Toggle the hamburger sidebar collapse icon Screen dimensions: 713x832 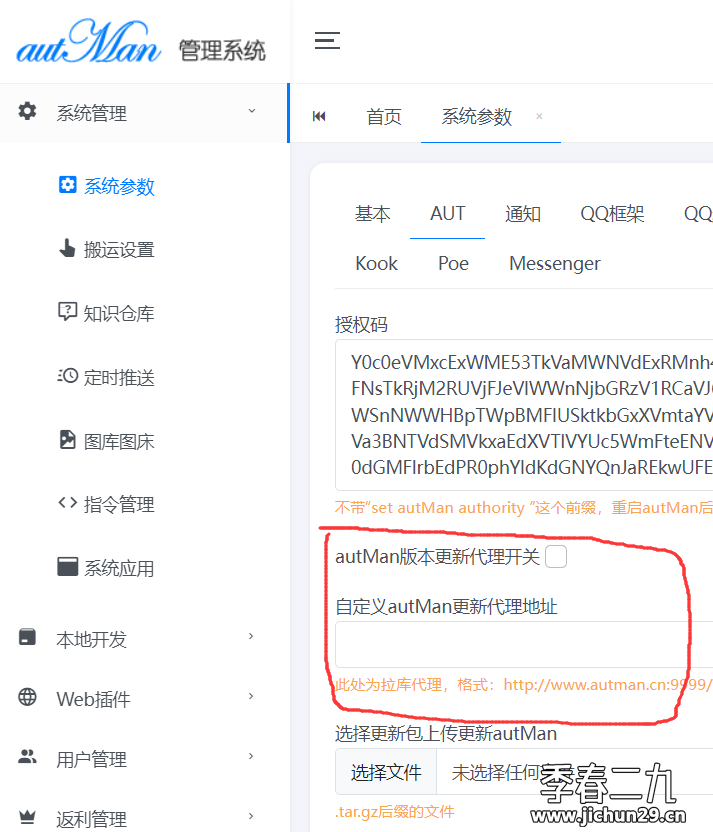click(x=327, y=40)
